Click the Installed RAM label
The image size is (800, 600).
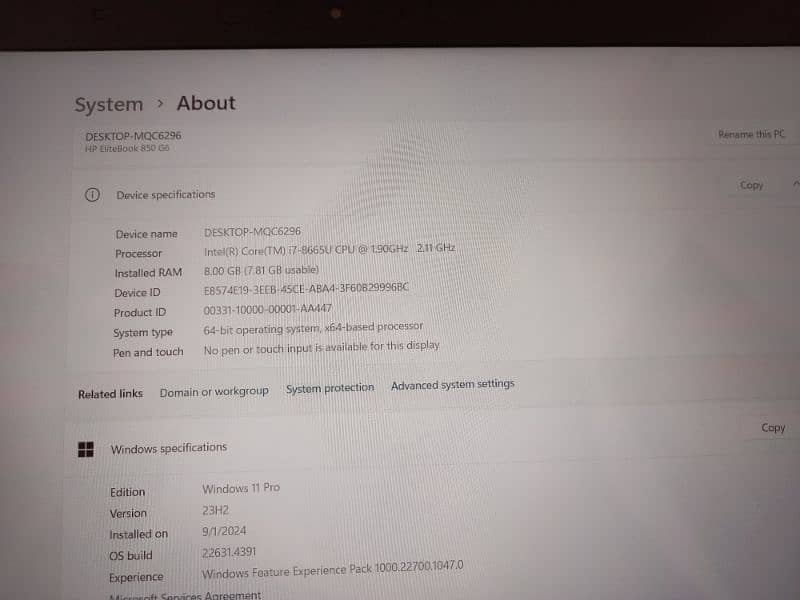[x=148, y=273]
